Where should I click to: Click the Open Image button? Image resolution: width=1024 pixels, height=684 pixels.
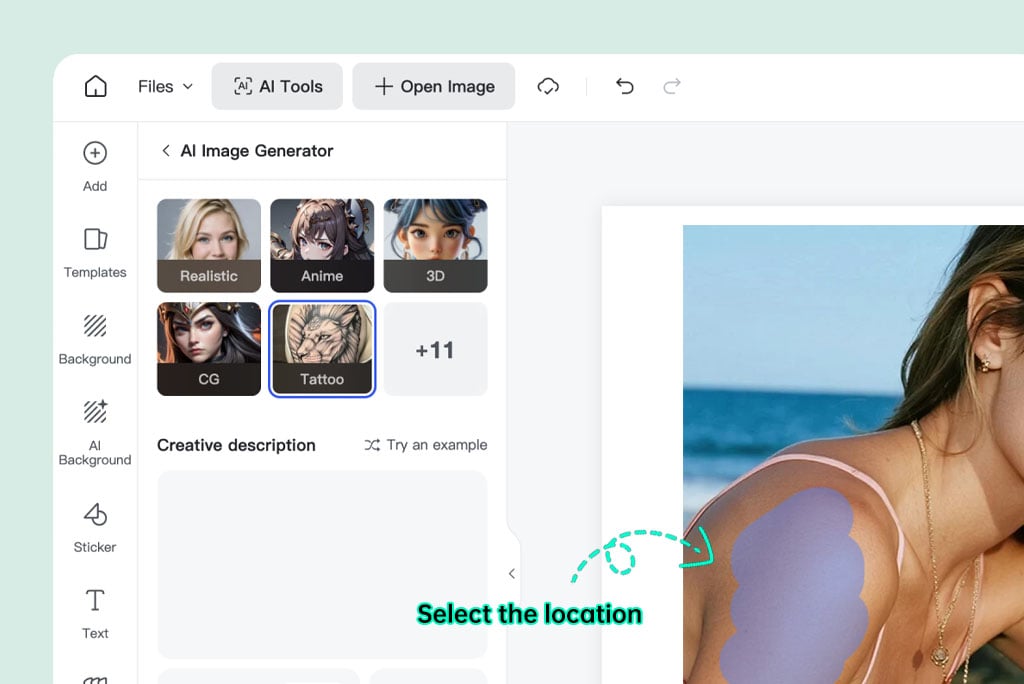pos(434,86)
